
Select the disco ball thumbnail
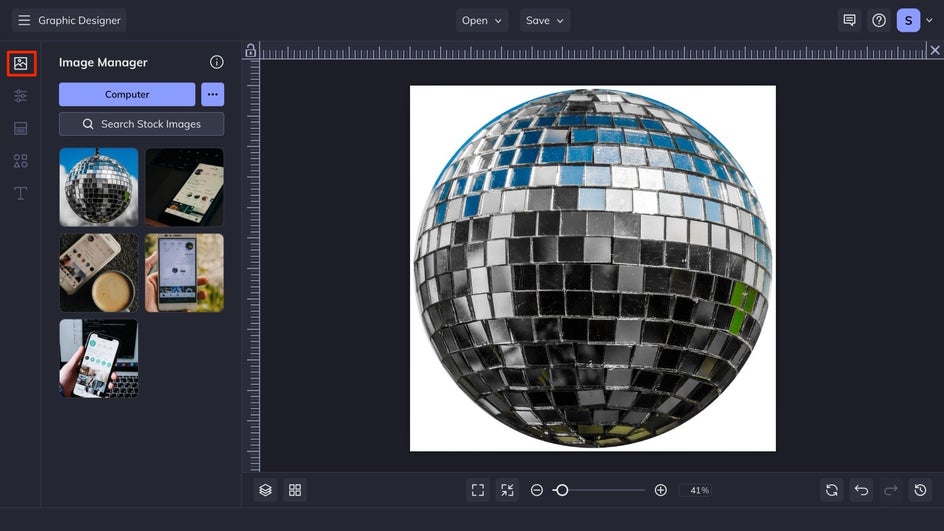click(x=99, y=187)
